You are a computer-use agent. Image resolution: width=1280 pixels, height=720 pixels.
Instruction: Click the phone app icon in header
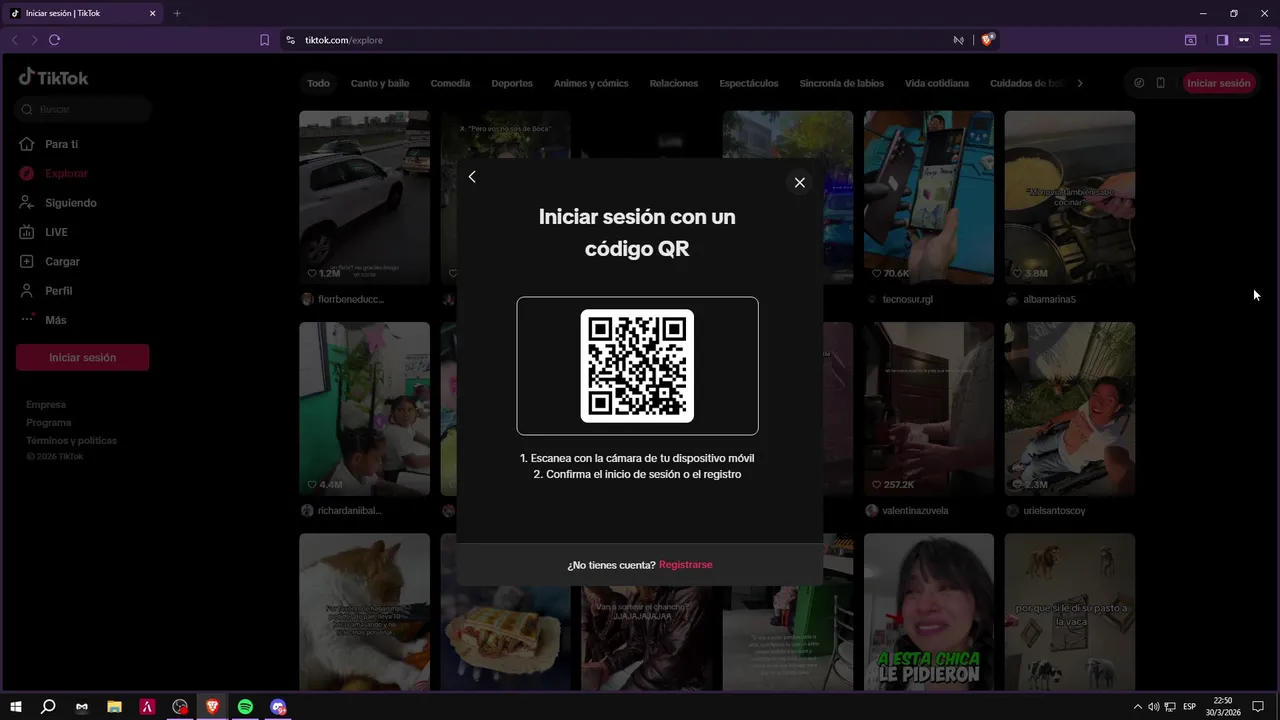[1160, 83]
